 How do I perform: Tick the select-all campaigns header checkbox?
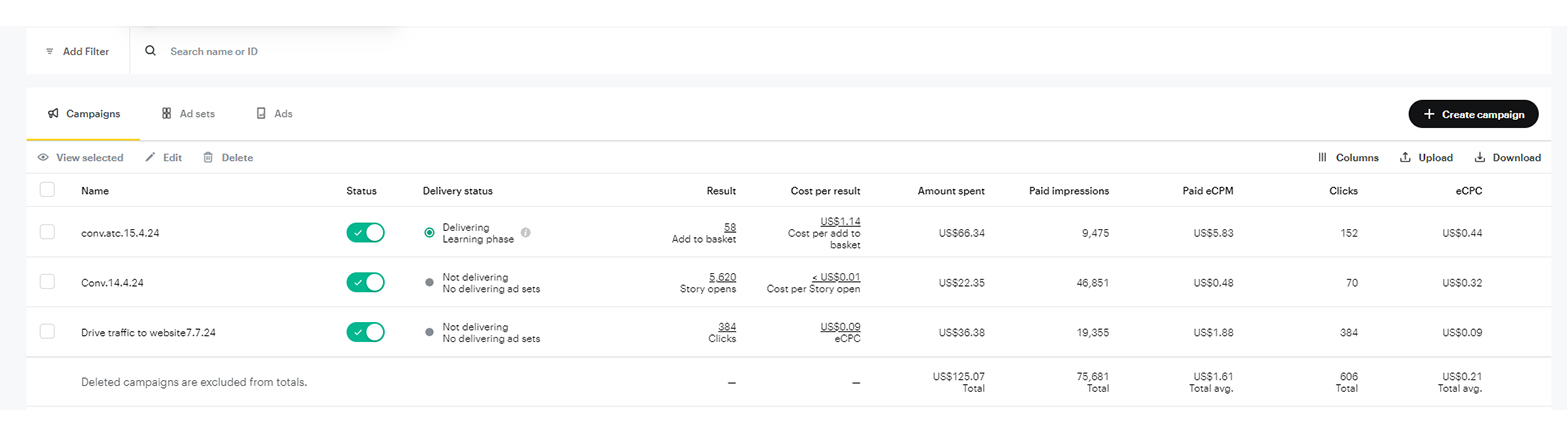point(47,190)
